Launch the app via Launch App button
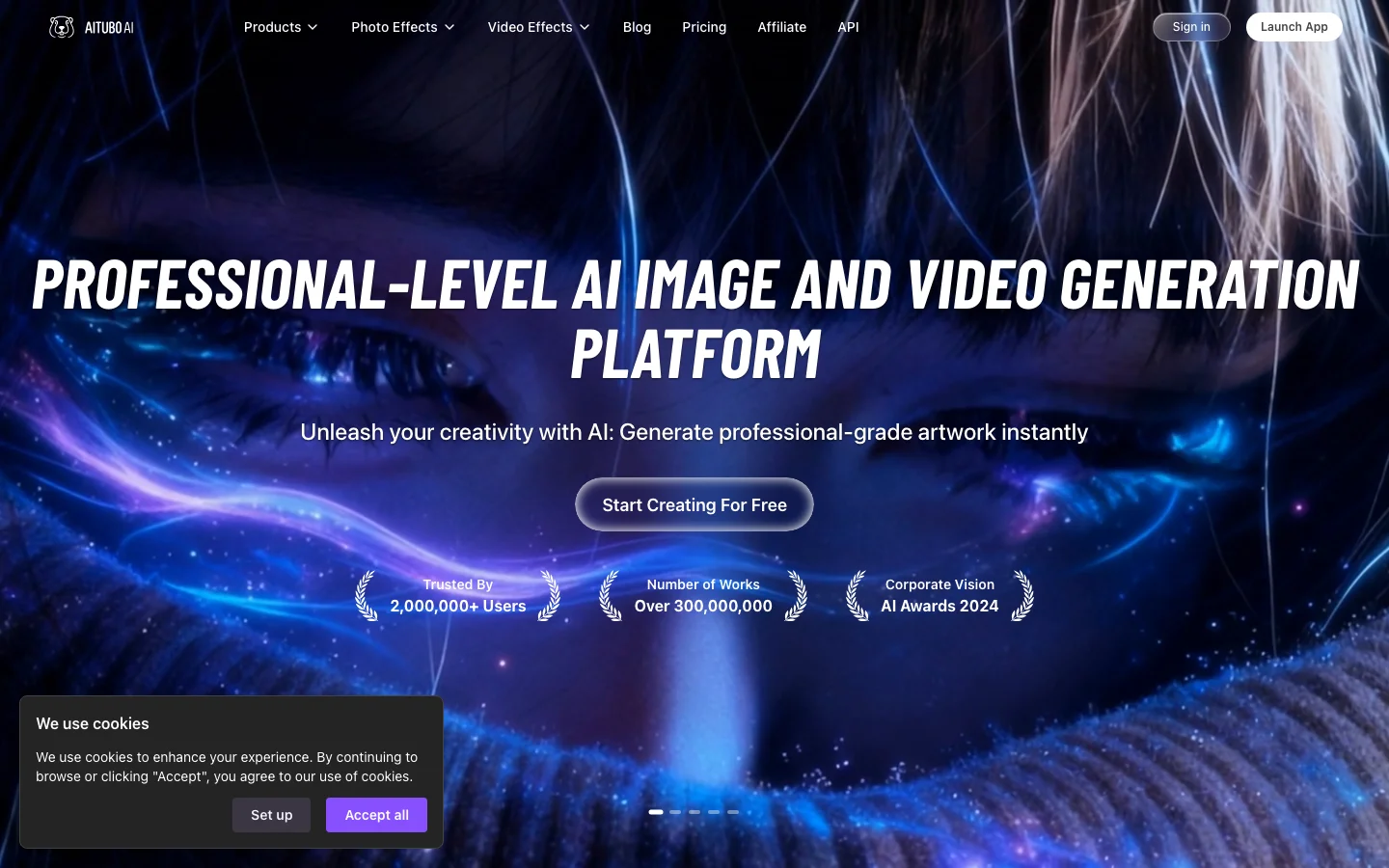Image resolution: width=1389 pixels, height=868 pixels. tap(1294, 27)
